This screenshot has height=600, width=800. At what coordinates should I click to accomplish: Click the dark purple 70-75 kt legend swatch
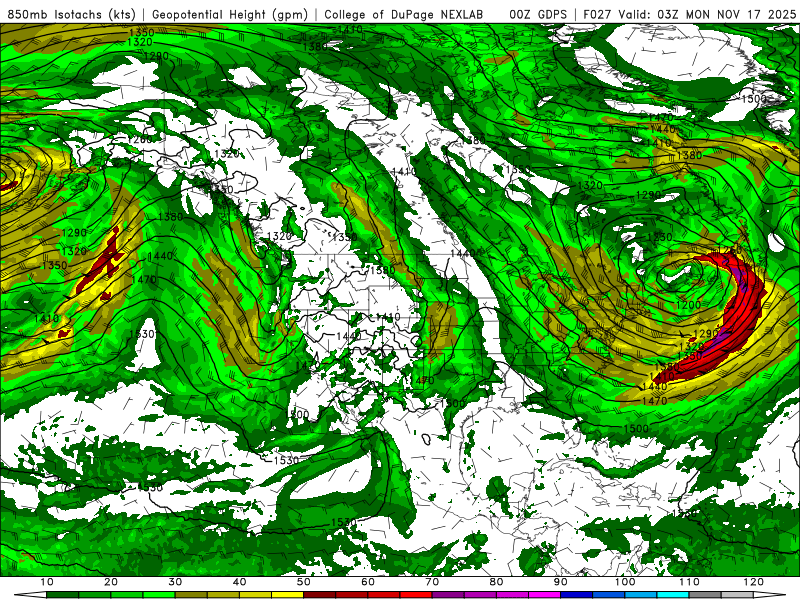point(448,595)
